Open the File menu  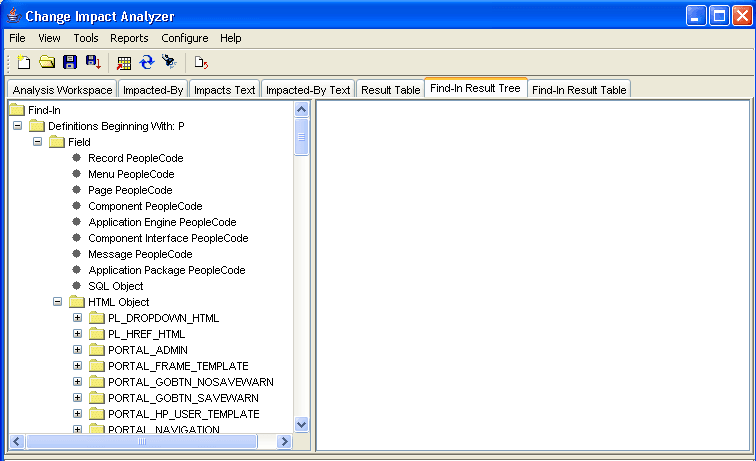point(17,38)
